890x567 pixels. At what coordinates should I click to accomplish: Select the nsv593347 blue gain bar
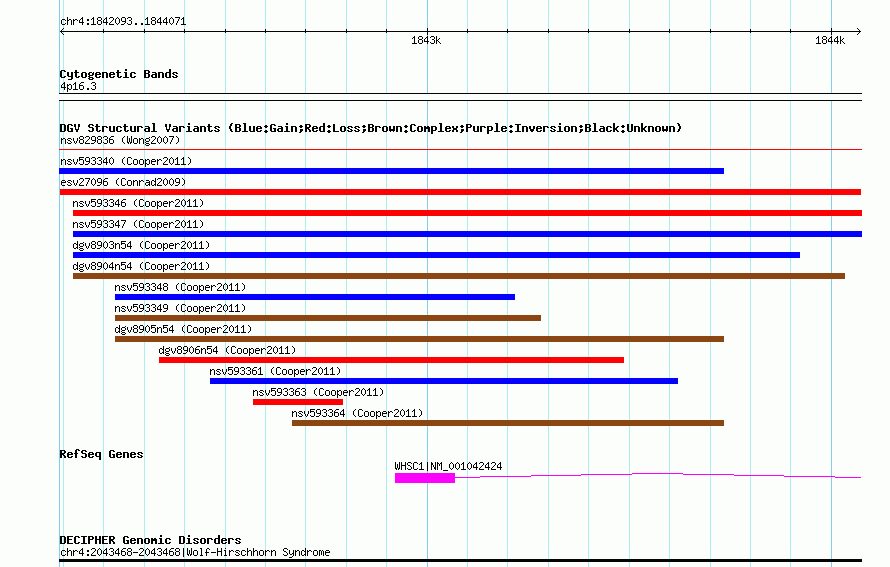[467, 234]
